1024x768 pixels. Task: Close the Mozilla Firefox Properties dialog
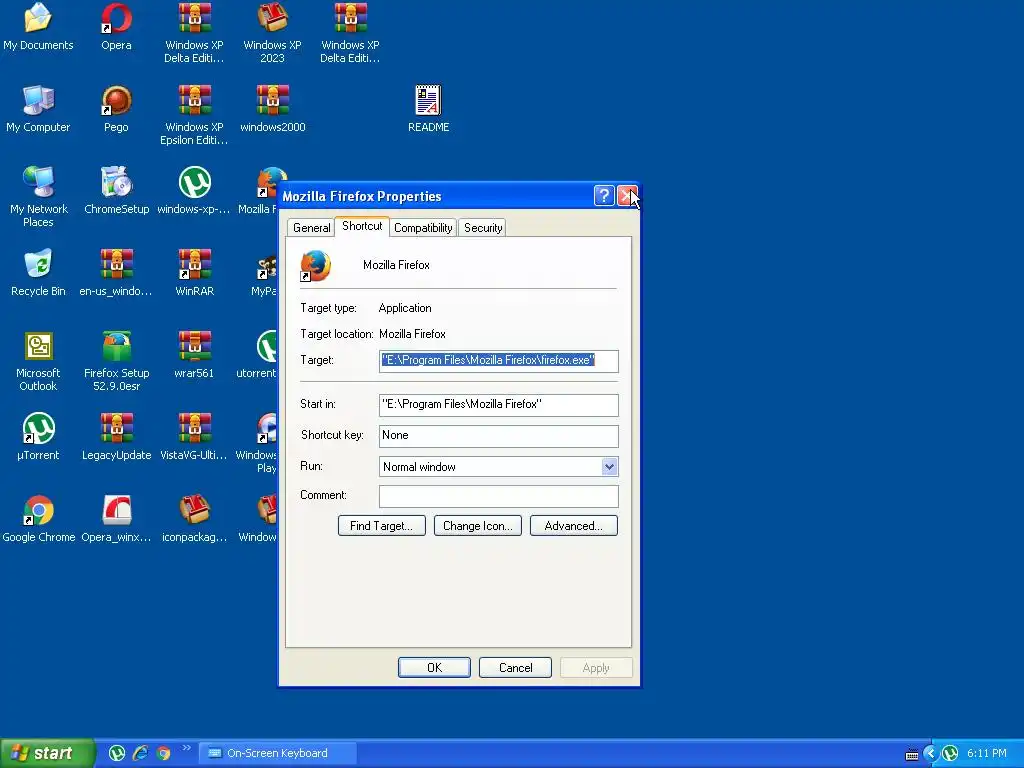628,195
